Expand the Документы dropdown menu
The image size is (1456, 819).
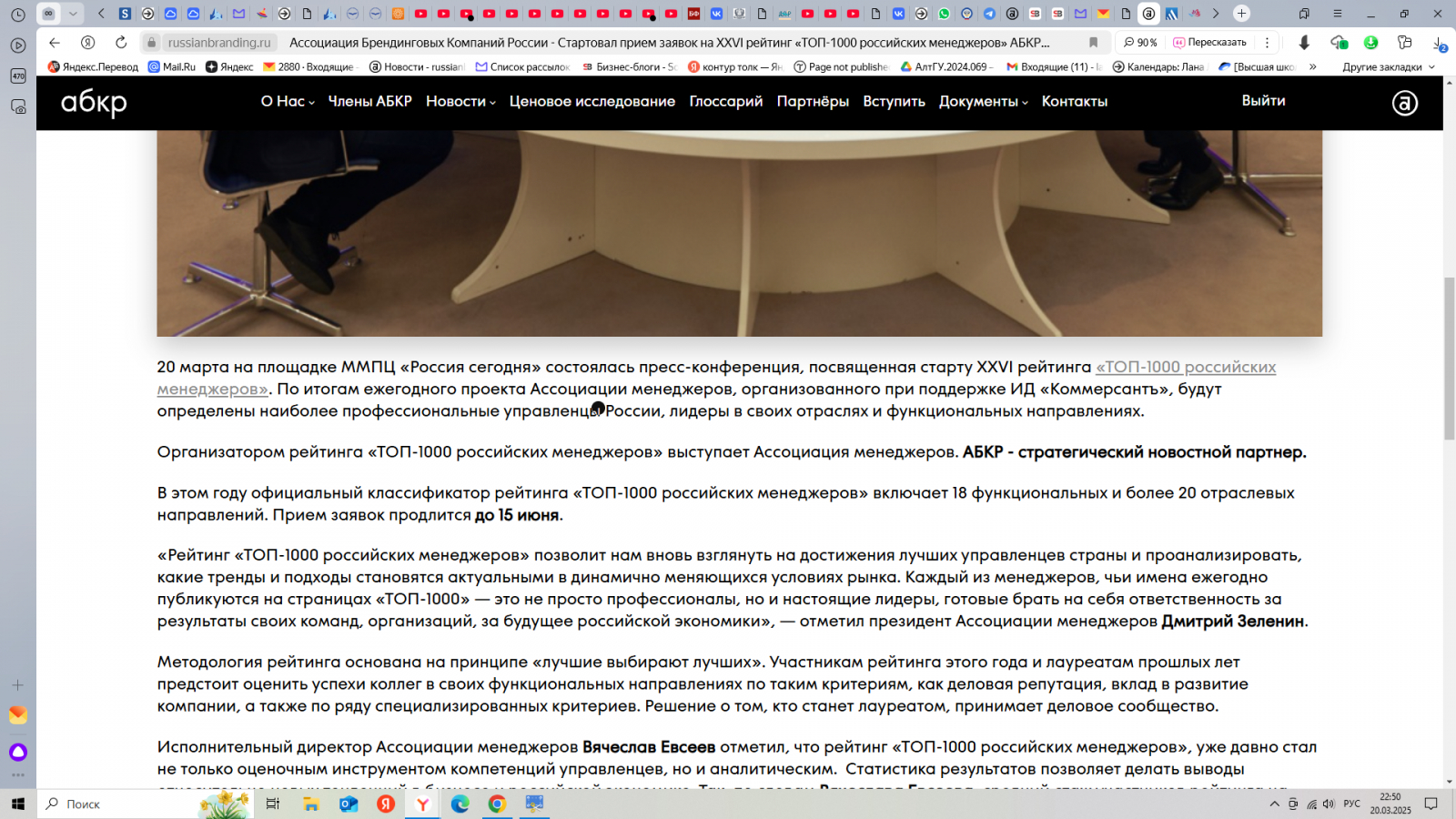983,101
